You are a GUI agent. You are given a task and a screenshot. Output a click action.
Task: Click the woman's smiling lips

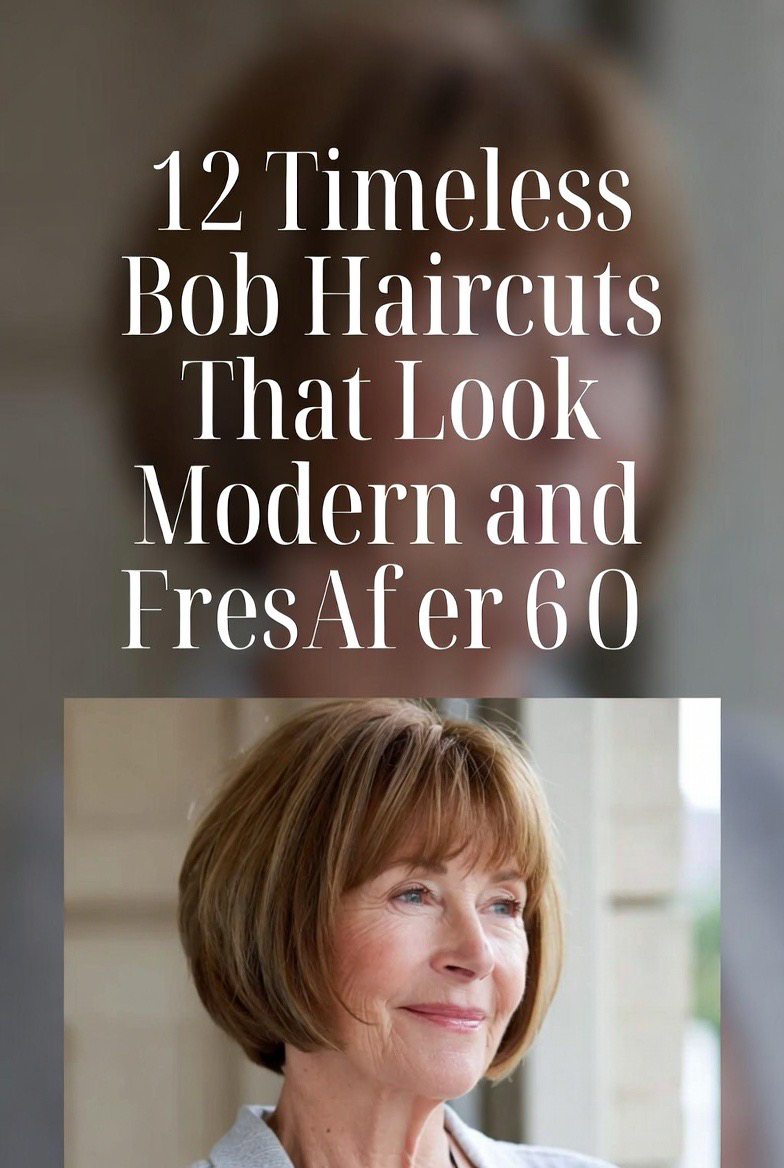(x=445, y=1015)
